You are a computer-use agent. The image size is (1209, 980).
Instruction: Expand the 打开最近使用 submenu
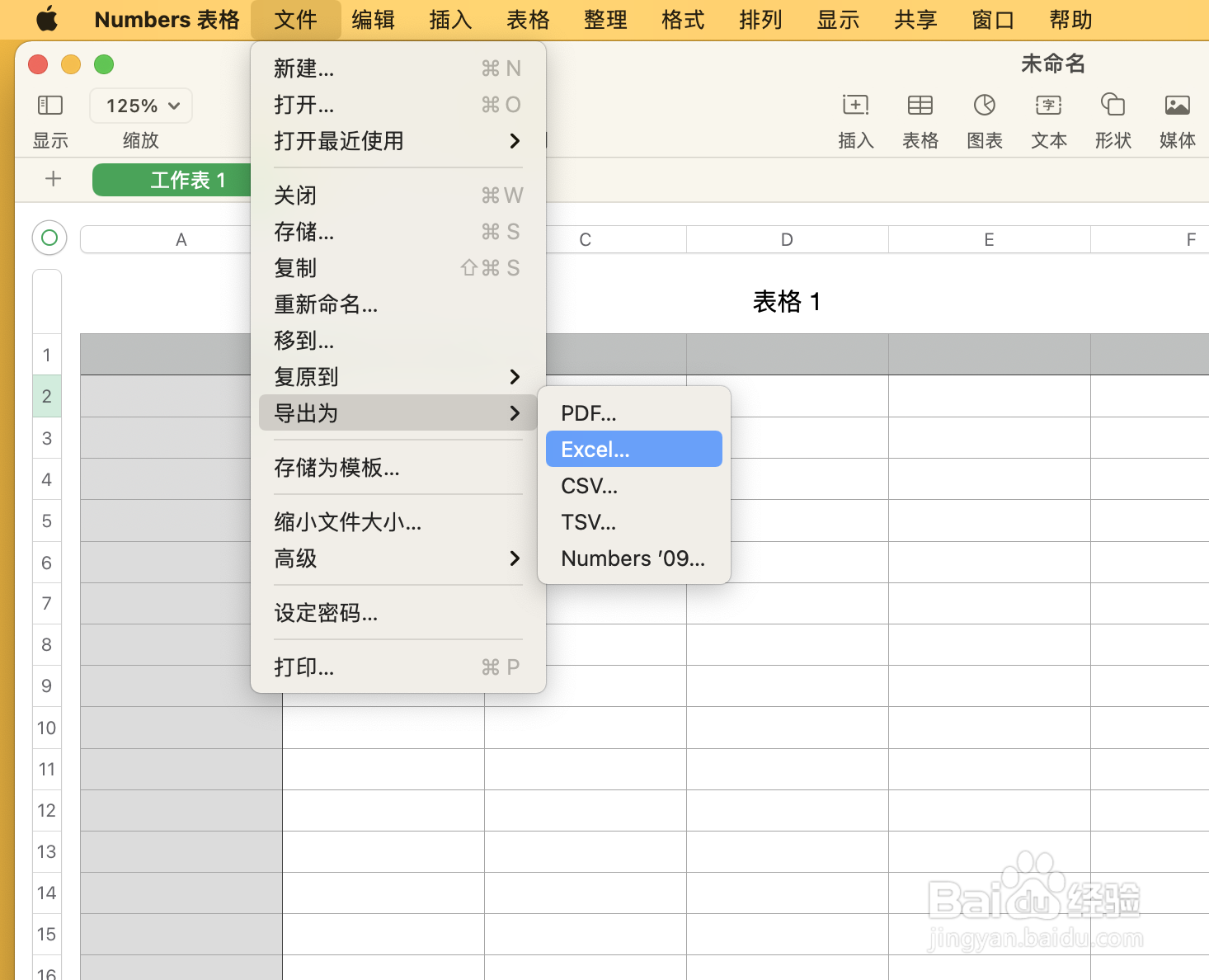[338, 141]
